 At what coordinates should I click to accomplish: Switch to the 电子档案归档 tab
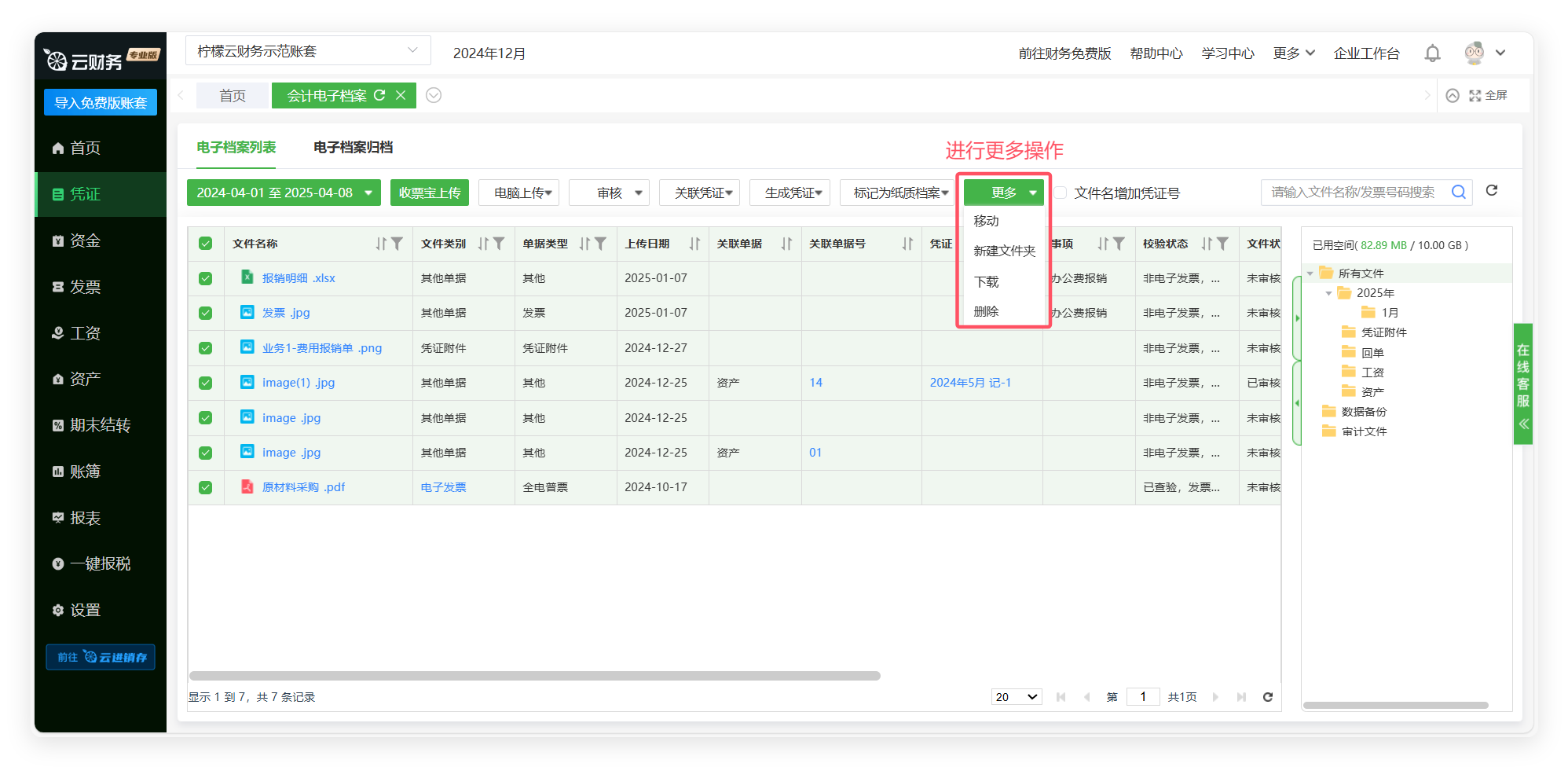pyautogui.click(x=353, y=148)
